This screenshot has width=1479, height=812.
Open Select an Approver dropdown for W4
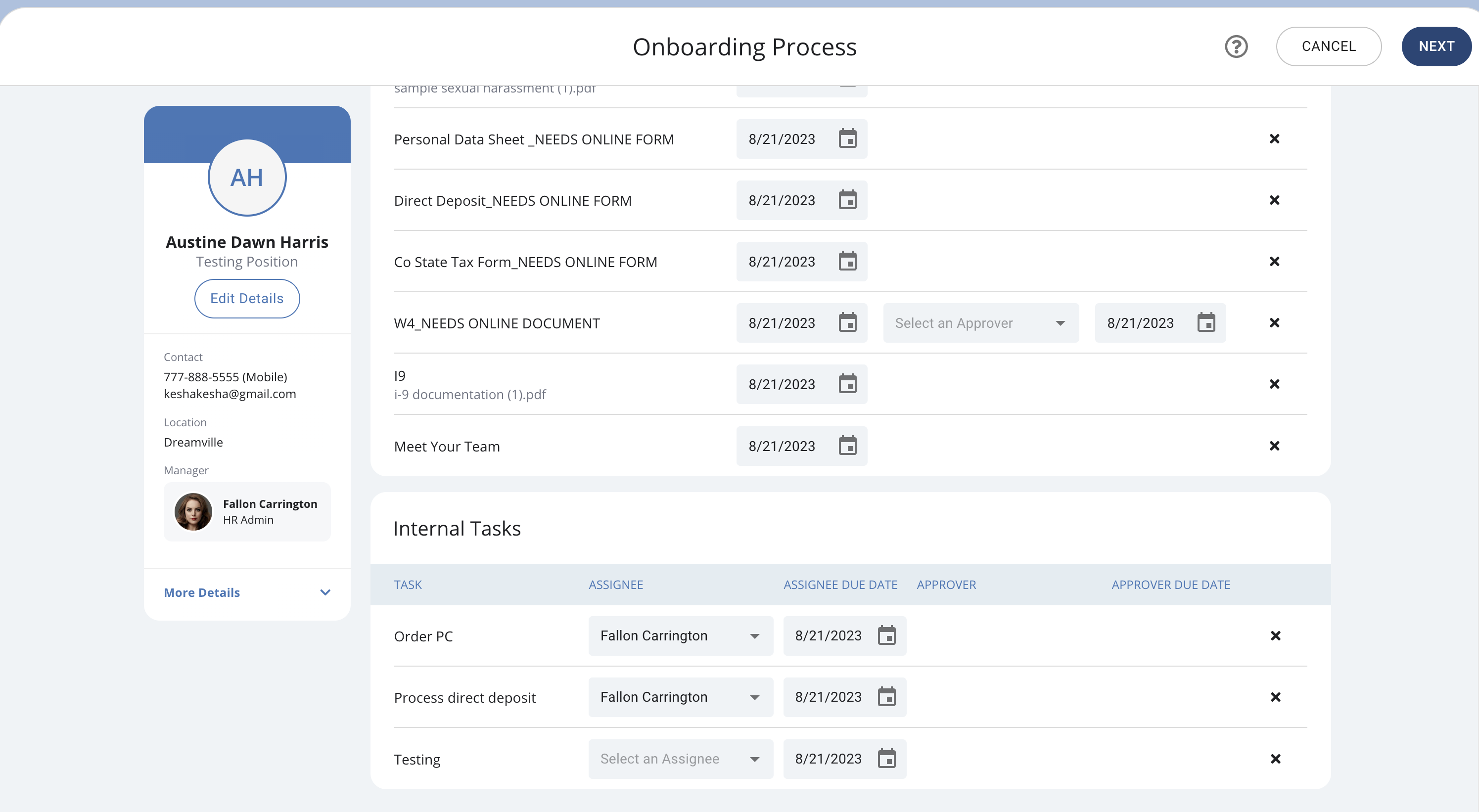[980, 322]
